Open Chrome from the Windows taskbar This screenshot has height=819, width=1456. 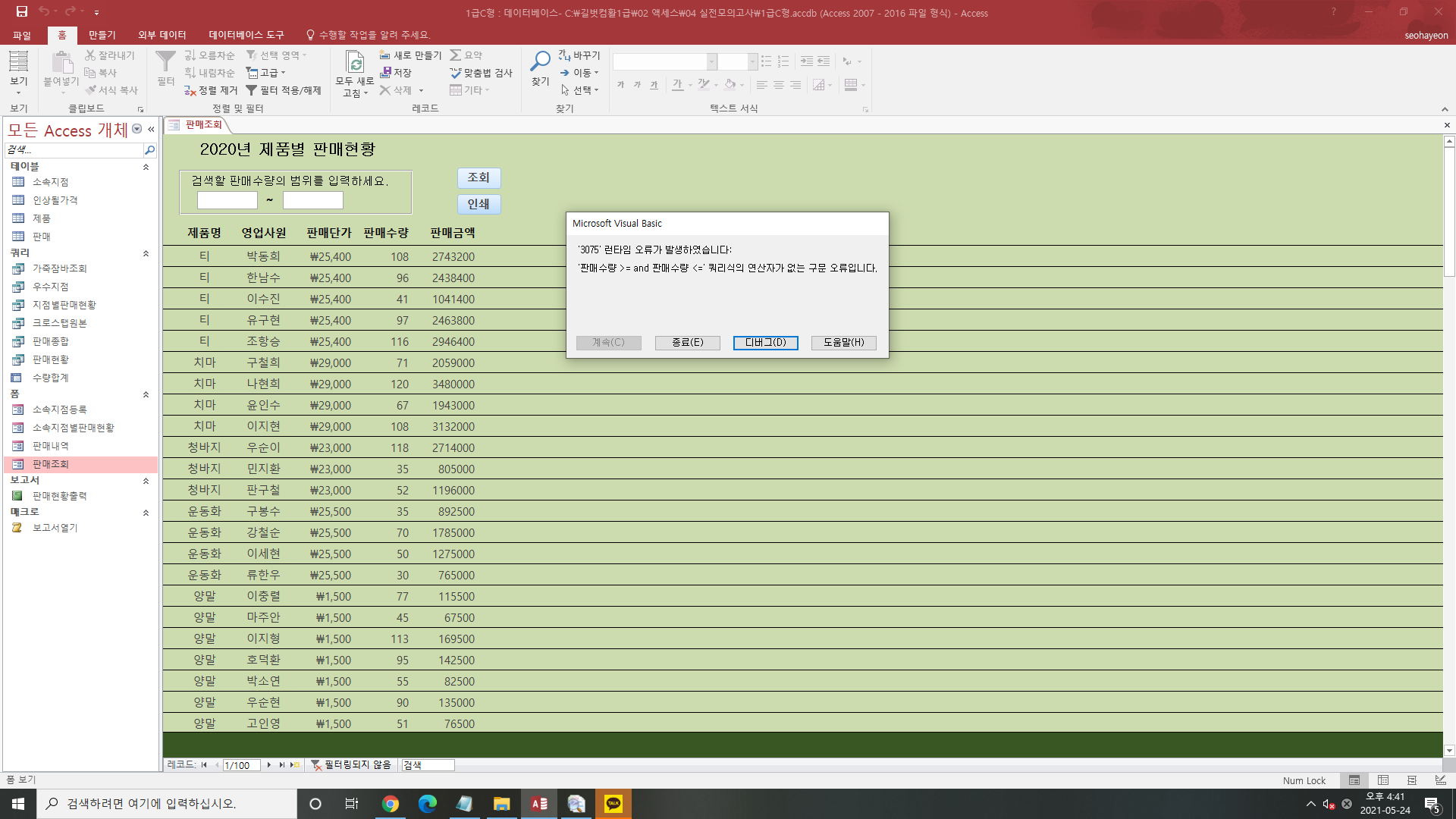click(x=391, y=804)
